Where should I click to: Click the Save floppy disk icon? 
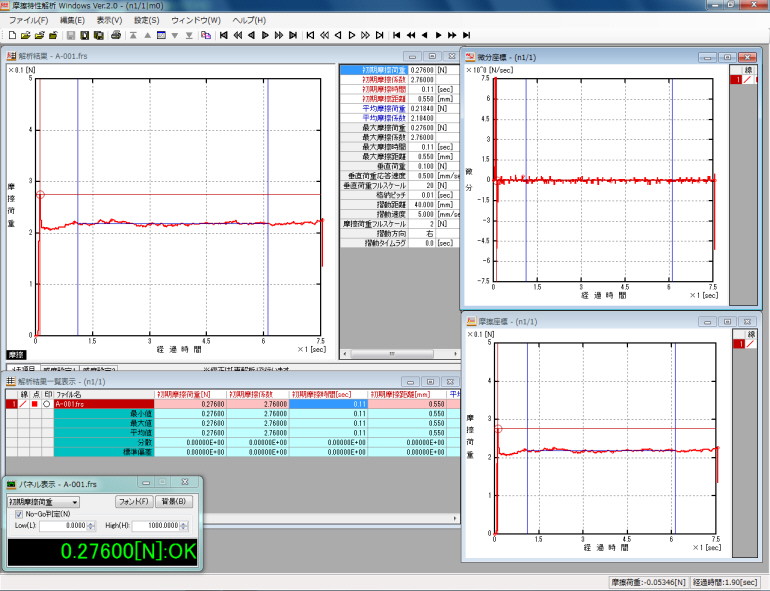pos(71,35)
